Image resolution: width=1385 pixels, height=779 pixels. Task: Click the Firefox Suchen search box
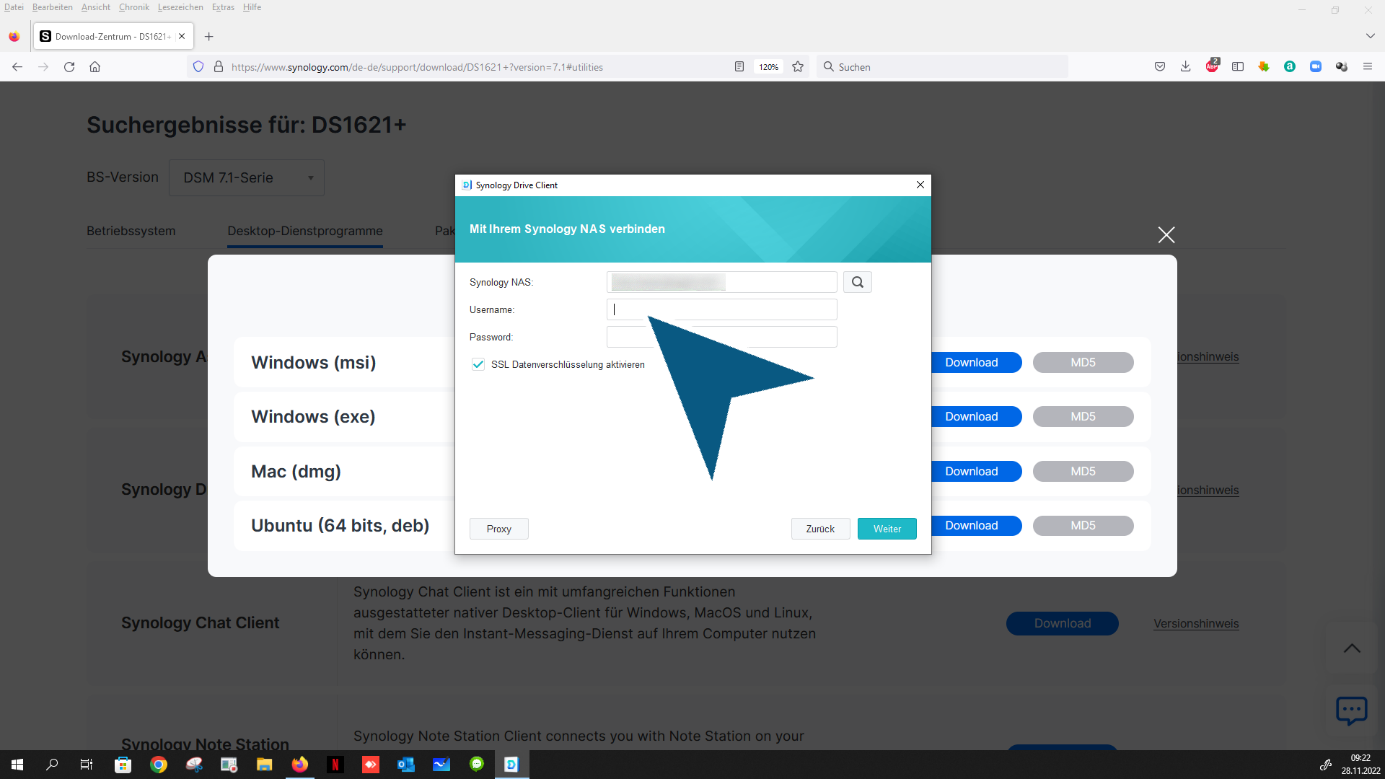pos(942,67)
